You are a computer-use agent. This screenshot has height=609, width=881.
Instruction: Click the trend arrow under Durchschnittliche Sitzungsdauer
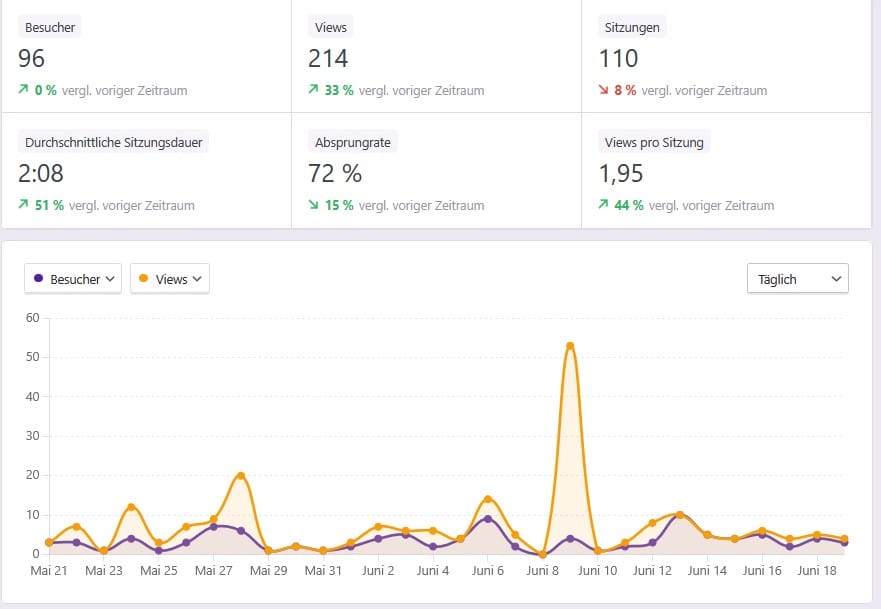pos(23,205)
